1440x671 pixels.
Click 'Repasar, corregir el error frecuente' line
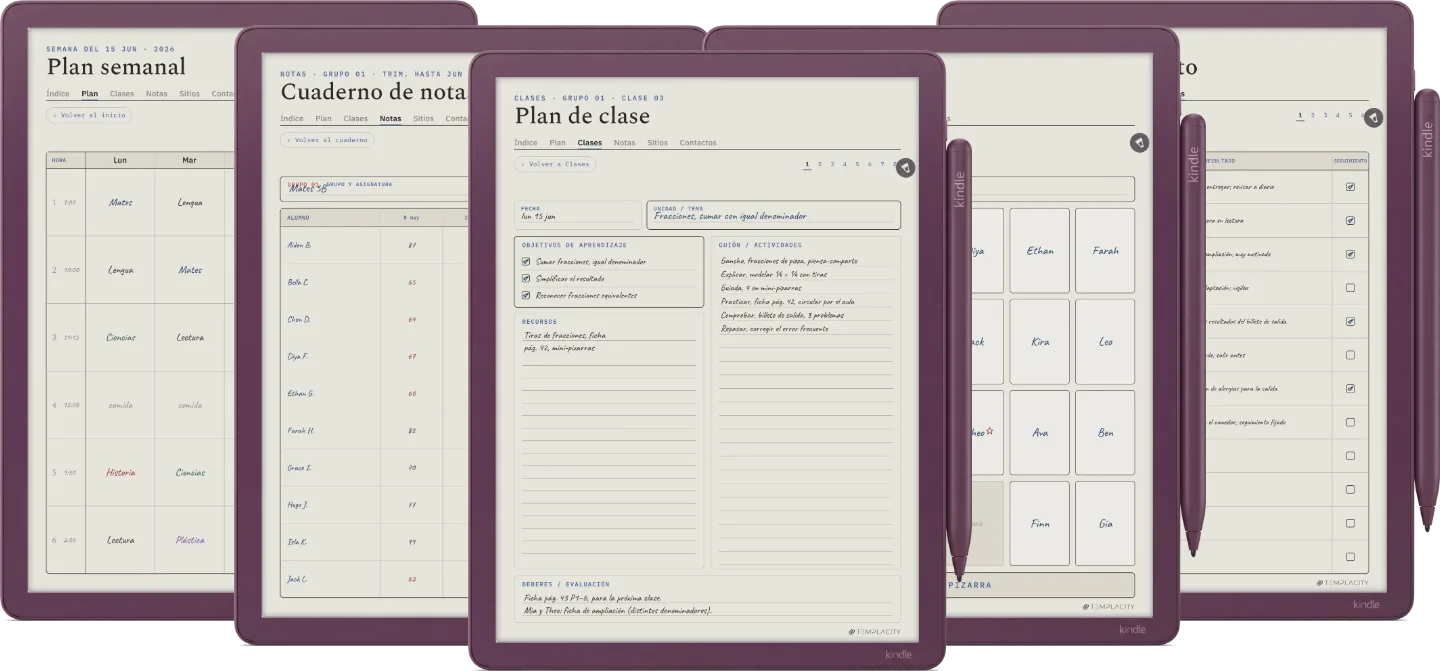[775, 328]
